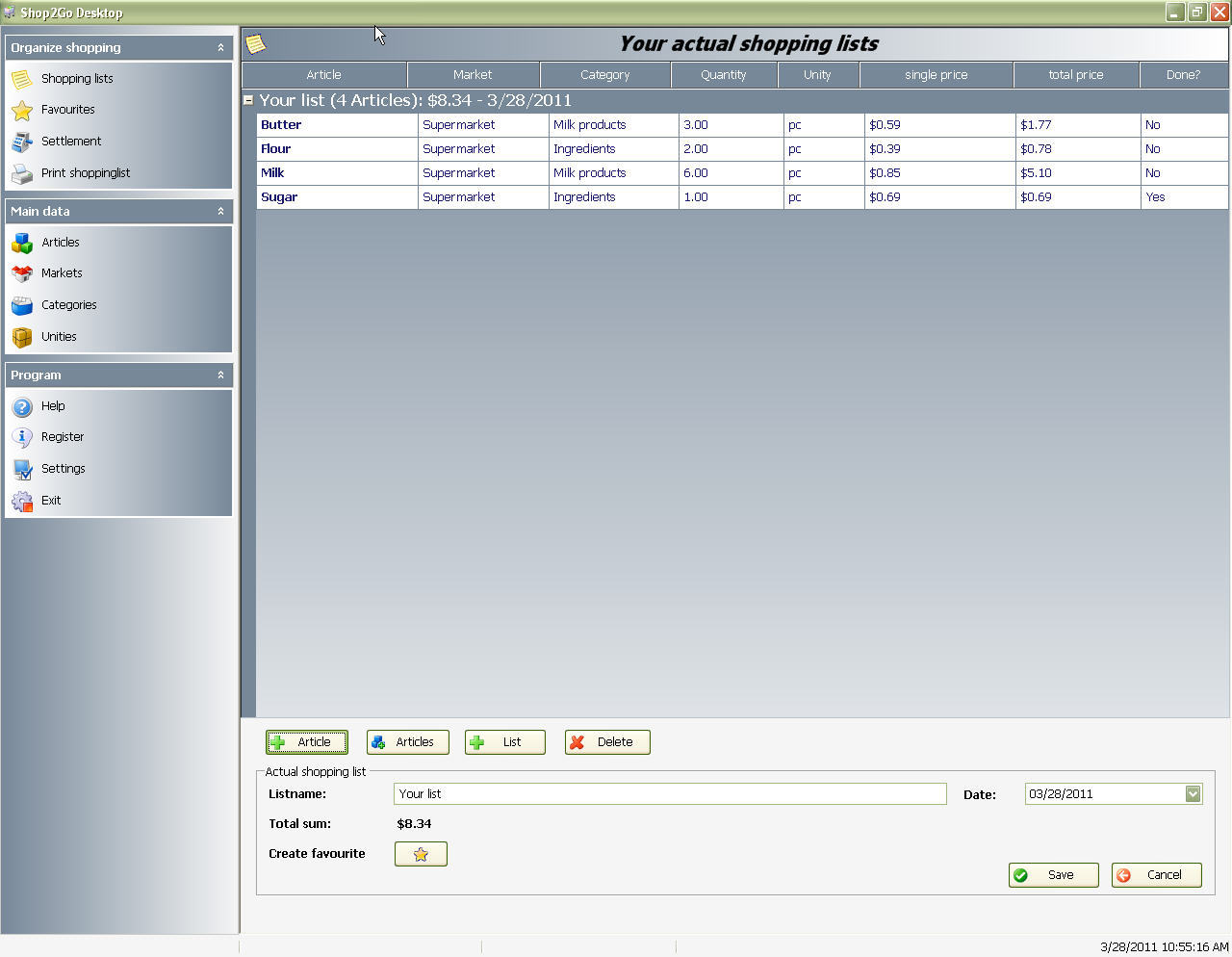Sort by the Market column header
Screen dimensions: 1232x957
474,75
